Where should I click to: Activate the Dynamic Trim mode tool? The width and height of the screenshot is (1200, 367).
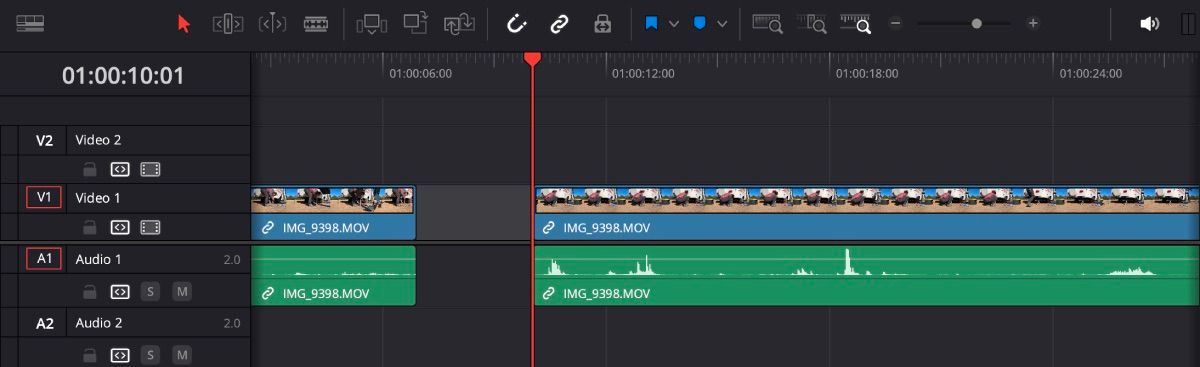point(272,23)
